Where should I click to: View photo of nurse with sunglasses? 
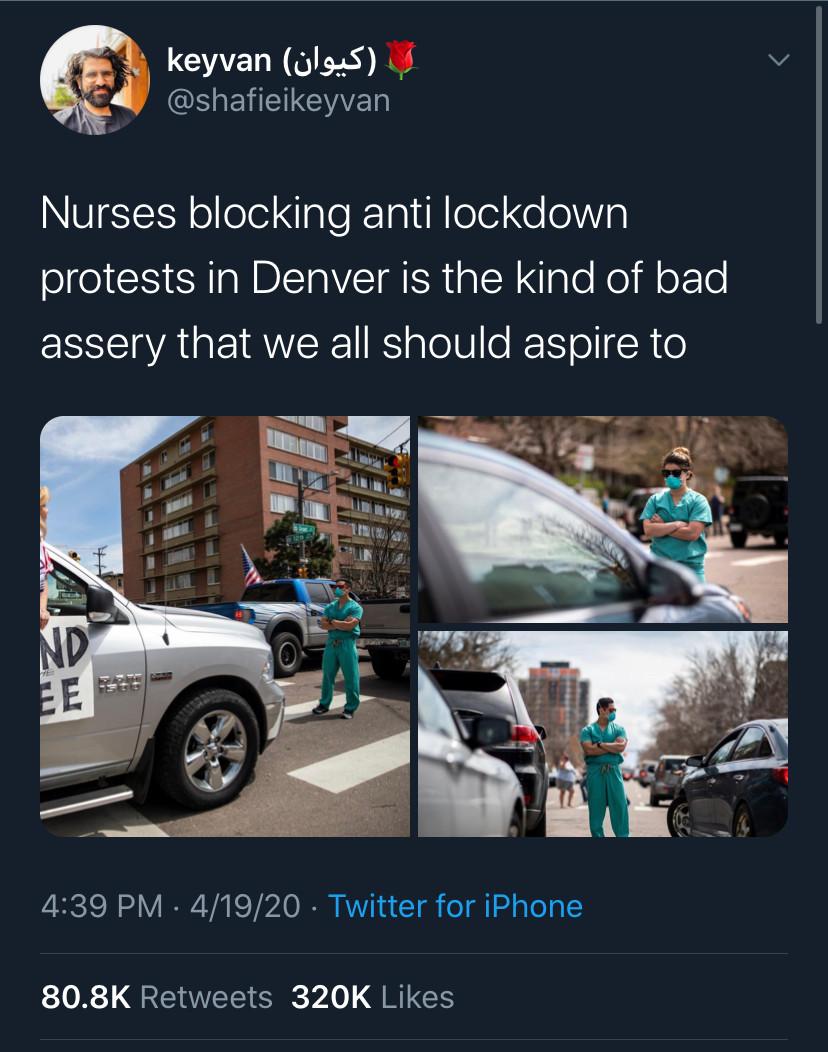tap(603, 519)
